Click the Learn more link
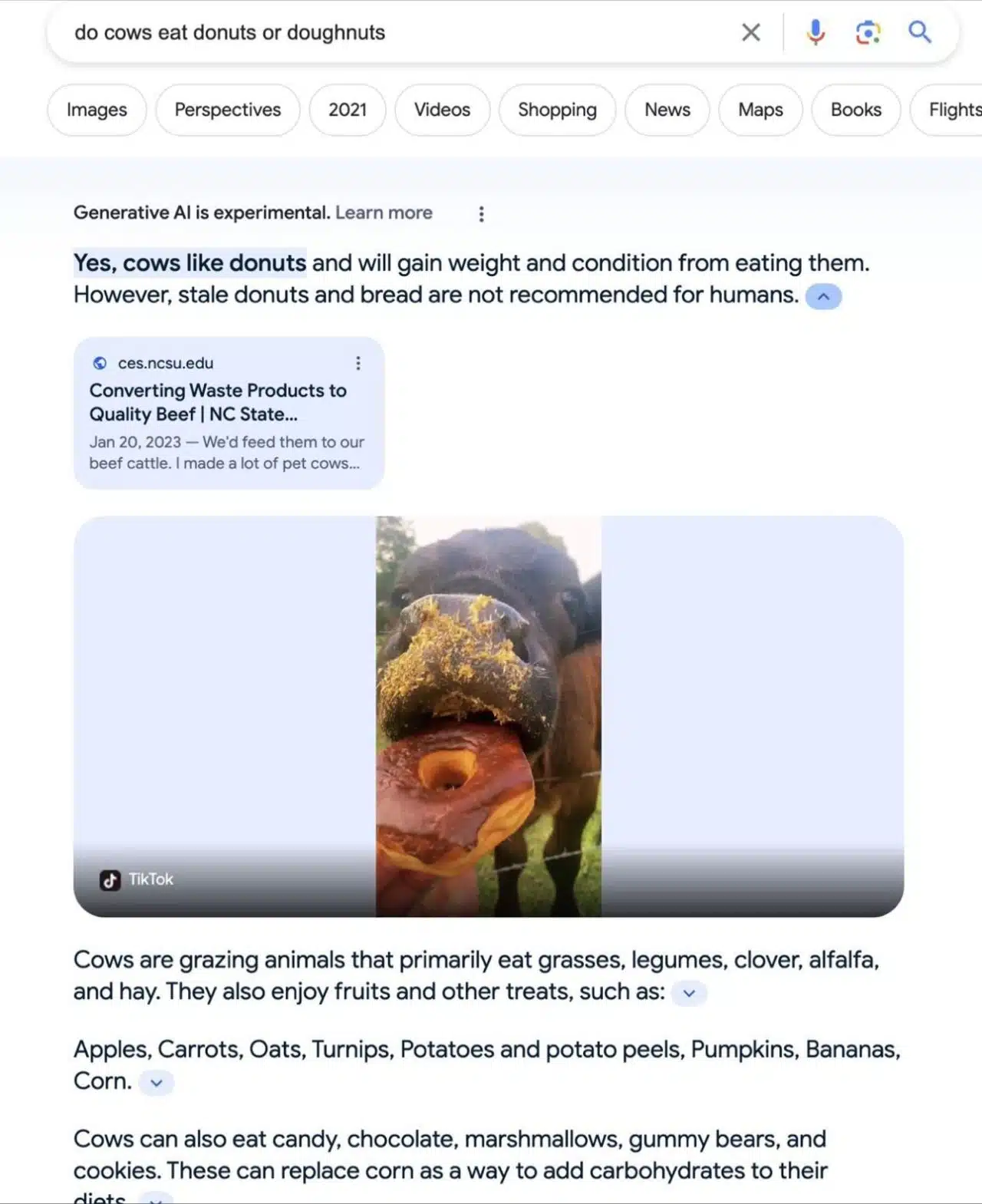Image resolution: width=982 pixels, height=1204 pixels. [384, 213]
